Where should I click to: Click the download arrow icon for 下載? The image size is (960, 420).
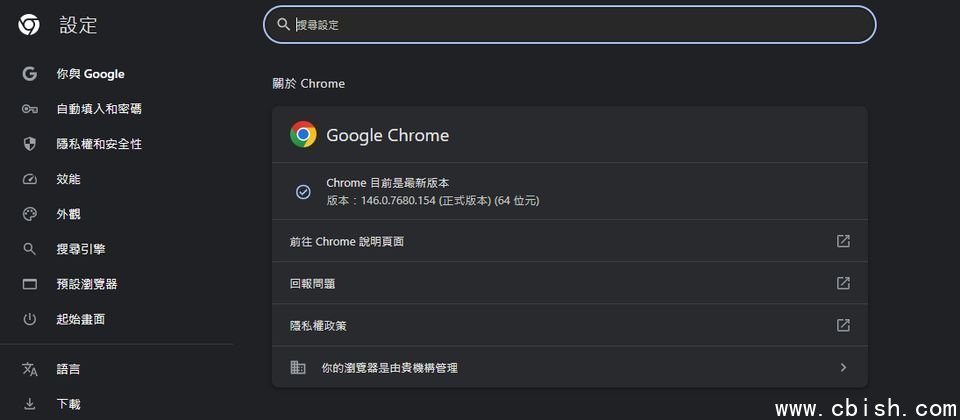[x=30, y=404]
